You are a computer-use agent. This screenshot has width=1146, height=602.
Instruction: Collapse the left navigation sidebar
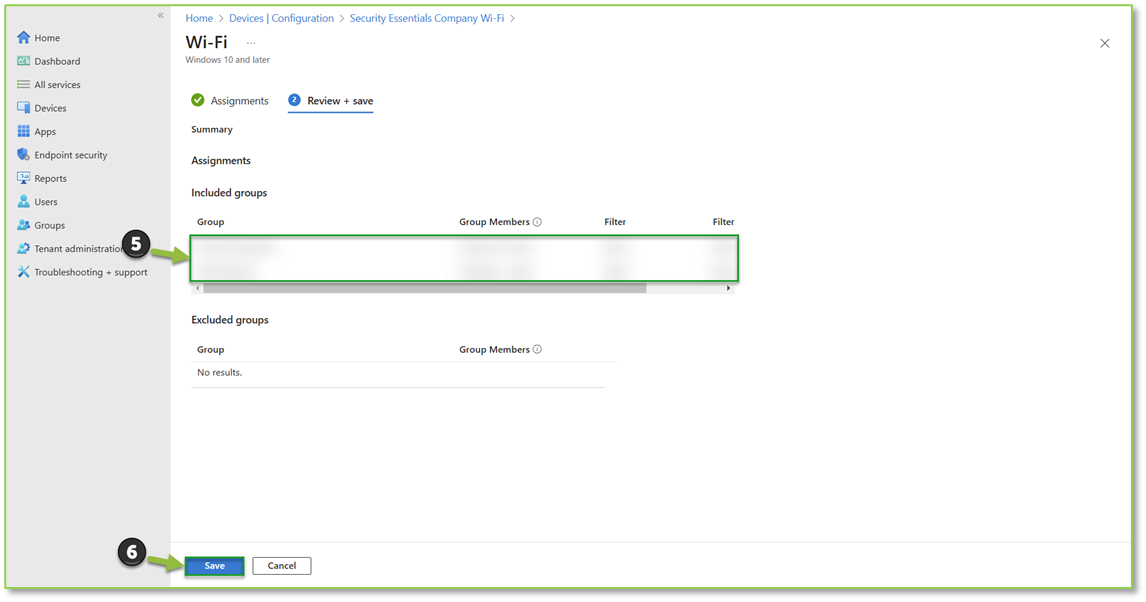tap(160, 15)
